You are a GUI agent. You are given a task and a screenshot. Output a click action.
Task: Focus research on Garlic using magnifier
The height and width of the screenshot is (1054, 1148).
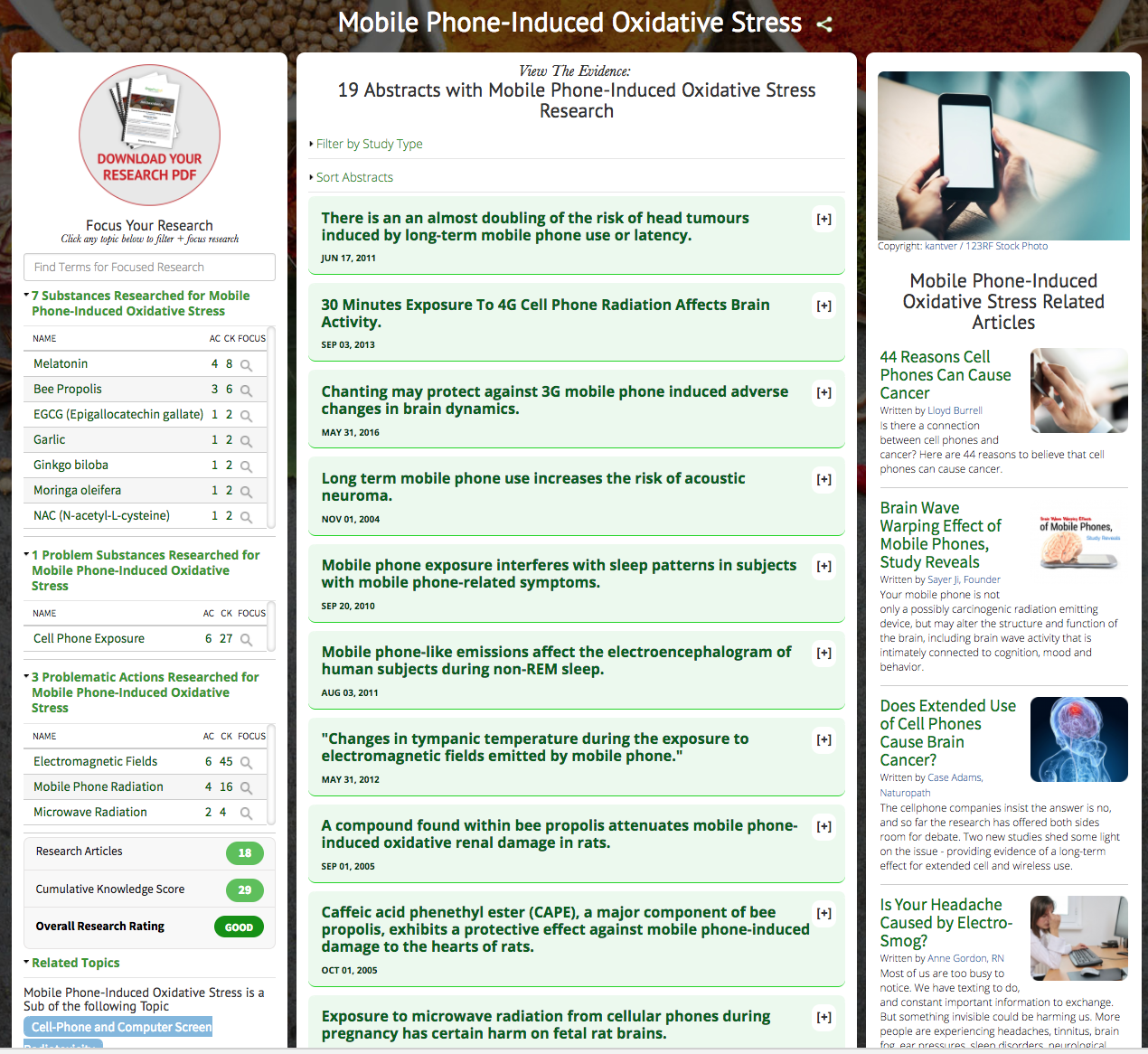coord(246,441)
